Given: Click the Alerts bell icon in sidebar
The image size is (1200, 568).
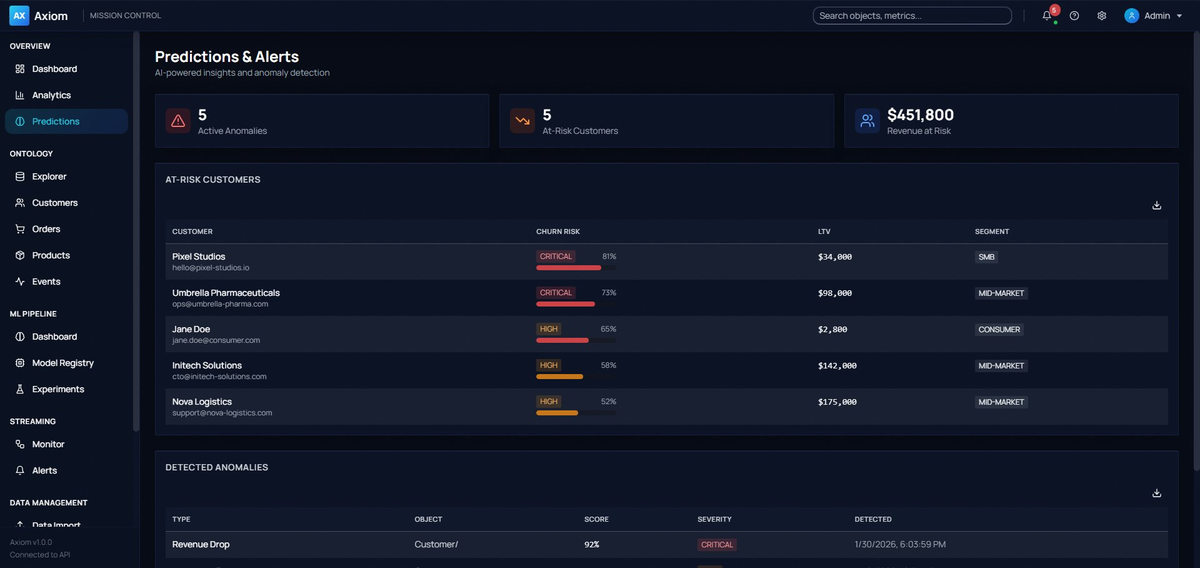Looking at the screenshot, I should coord(20,470).
